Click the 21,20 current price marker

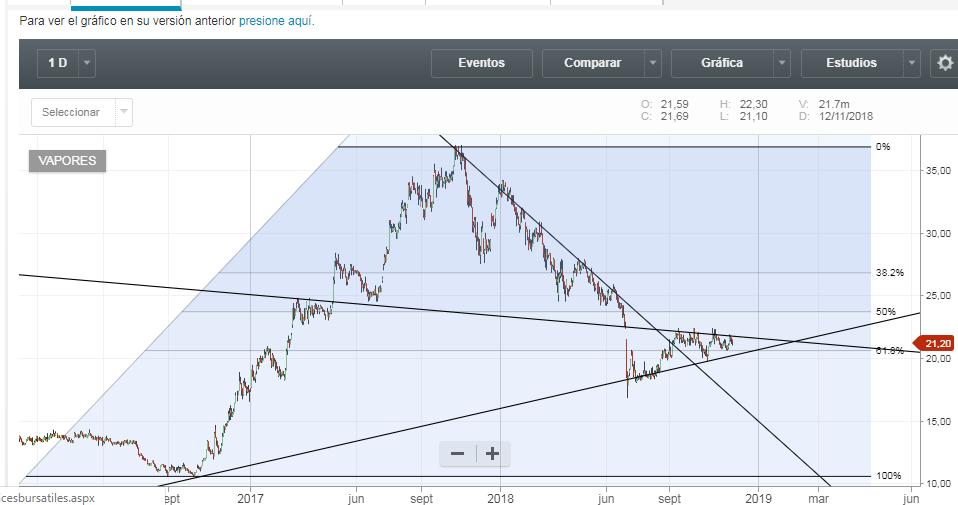[934, 344]
